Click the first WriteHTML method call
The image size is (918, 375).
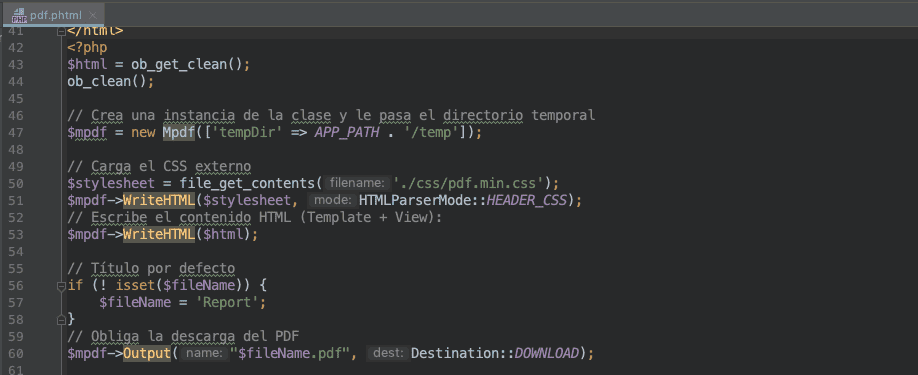point(159,201)
